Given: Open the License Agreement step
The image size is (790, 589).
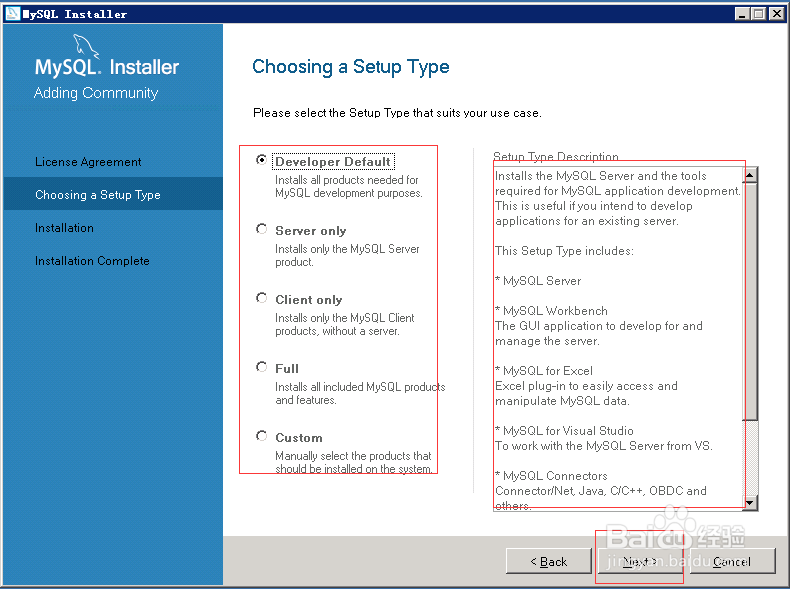Looking at the screenshot, I should click(x=88, y=162).
